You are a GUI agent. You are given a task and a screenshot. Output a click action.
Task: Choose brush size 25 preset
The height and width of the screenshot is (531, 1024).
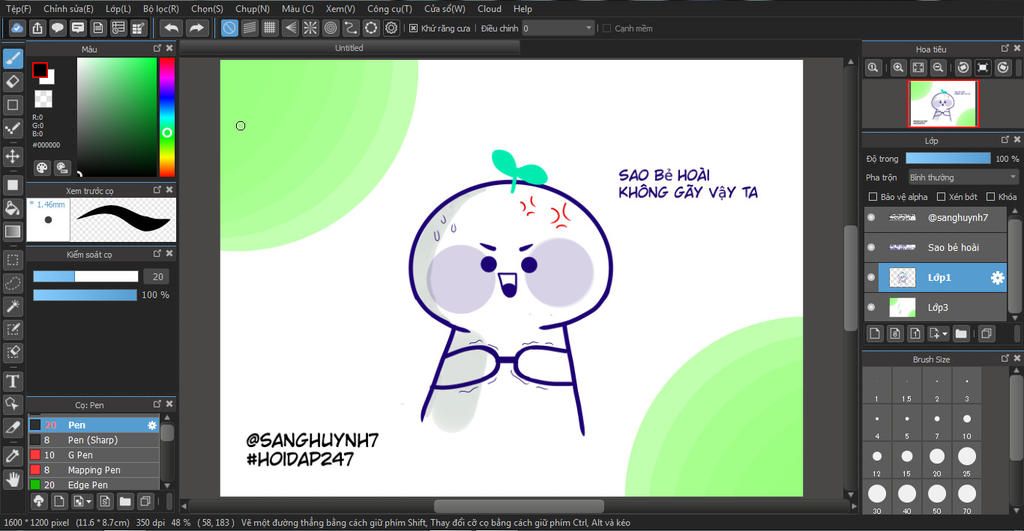coord(967,460)
